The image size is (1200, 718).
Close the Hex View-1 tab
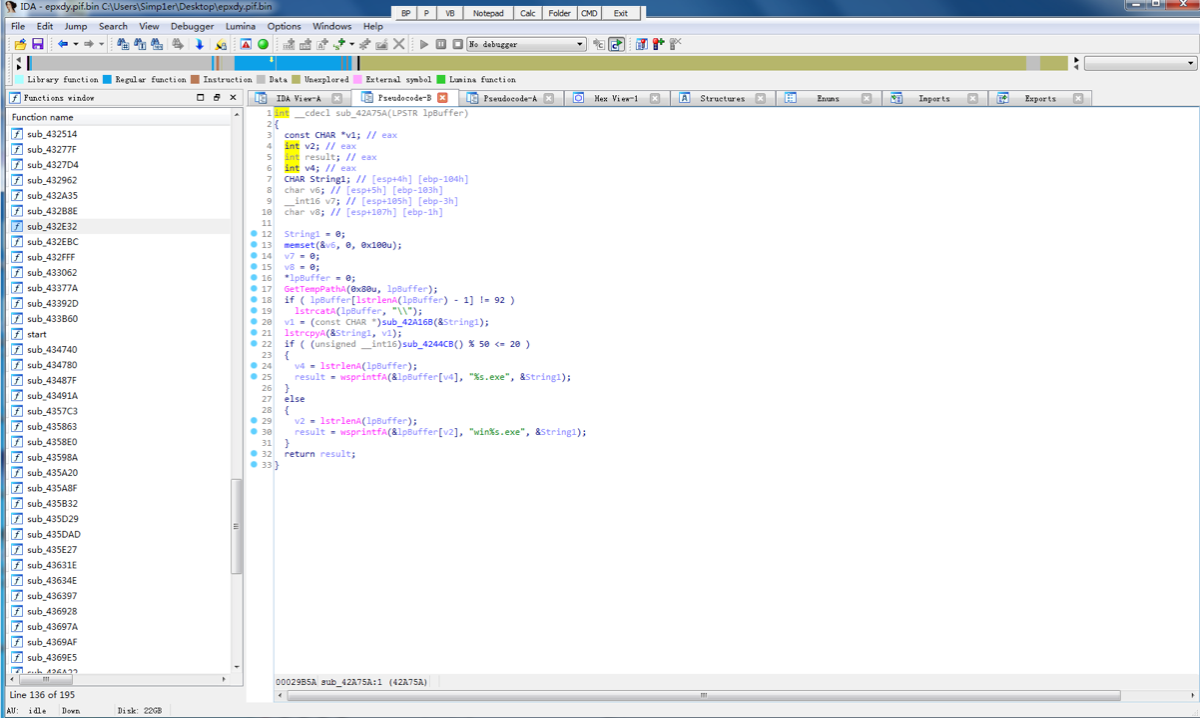tap(654, 98)
